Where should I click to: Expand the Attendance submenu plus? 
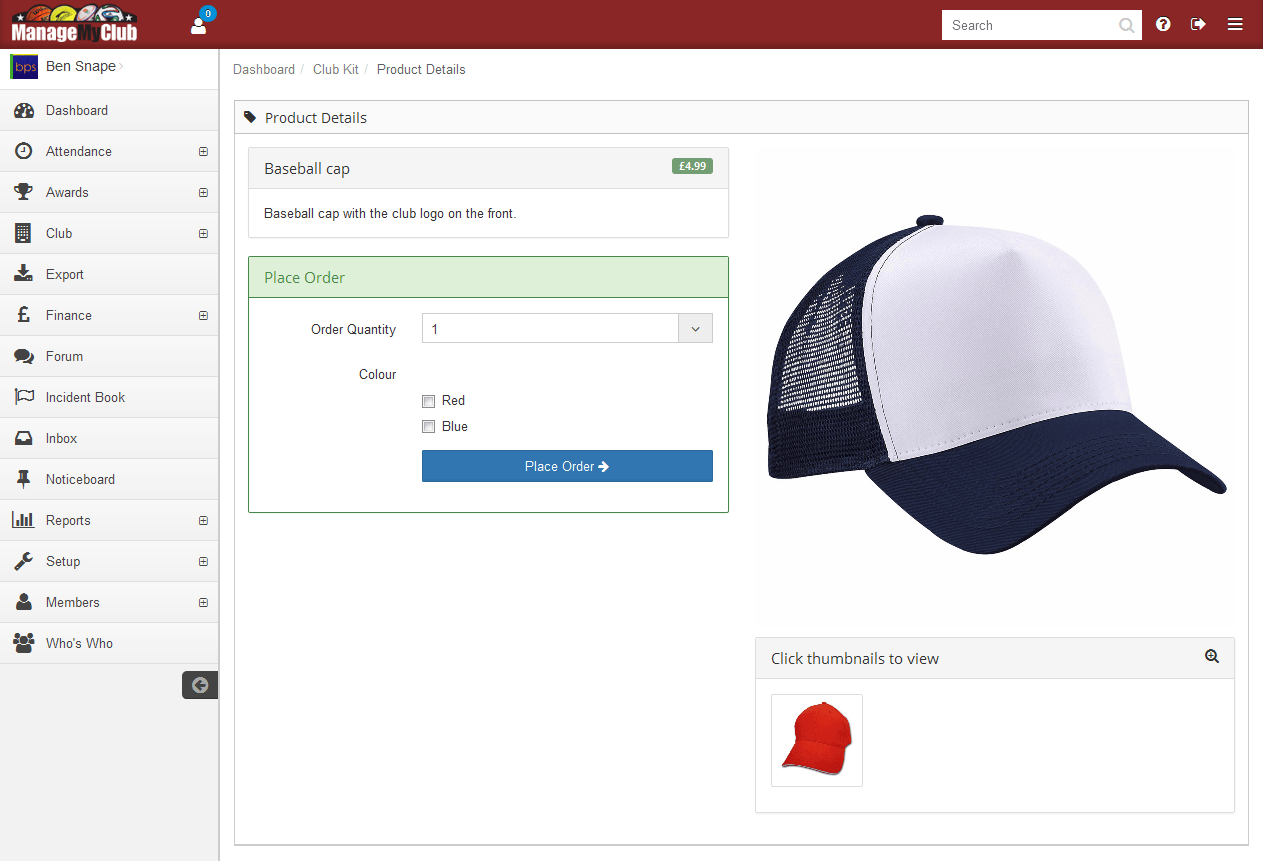(x=203, y=152)
